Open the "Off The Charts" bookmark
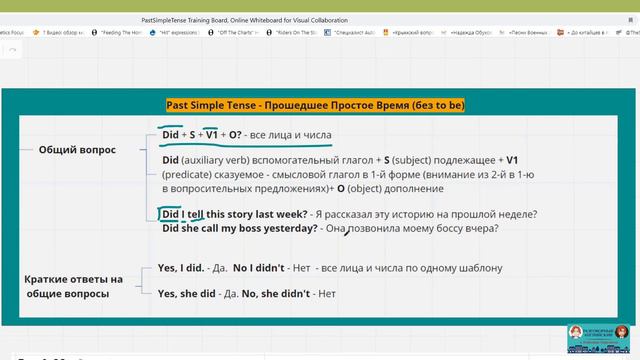Image resolution: width=640 pixels, height=360 pixels. pos(233,33)
